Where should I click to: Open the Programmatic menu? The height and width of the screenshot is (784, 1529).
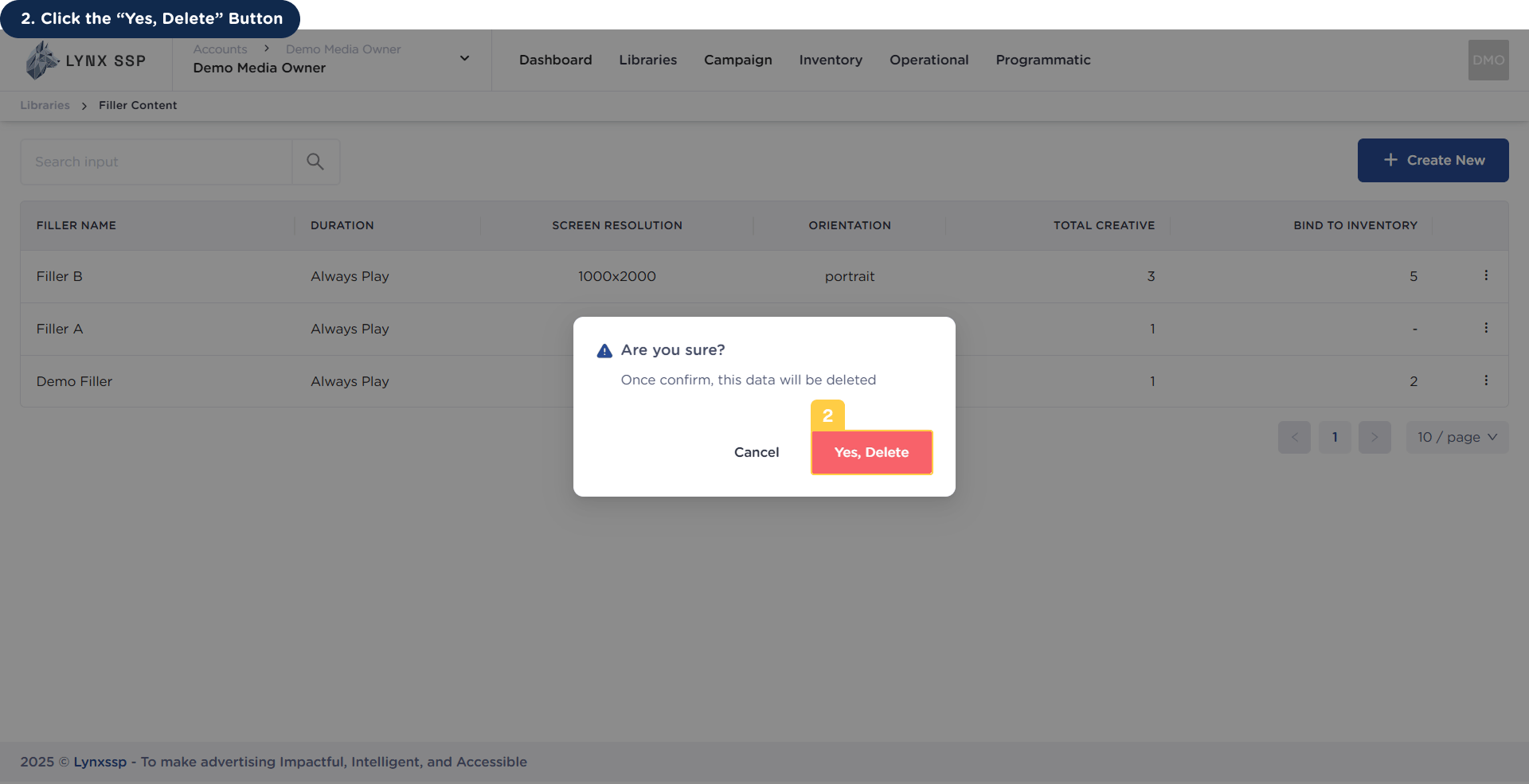tap(1042, 60)
